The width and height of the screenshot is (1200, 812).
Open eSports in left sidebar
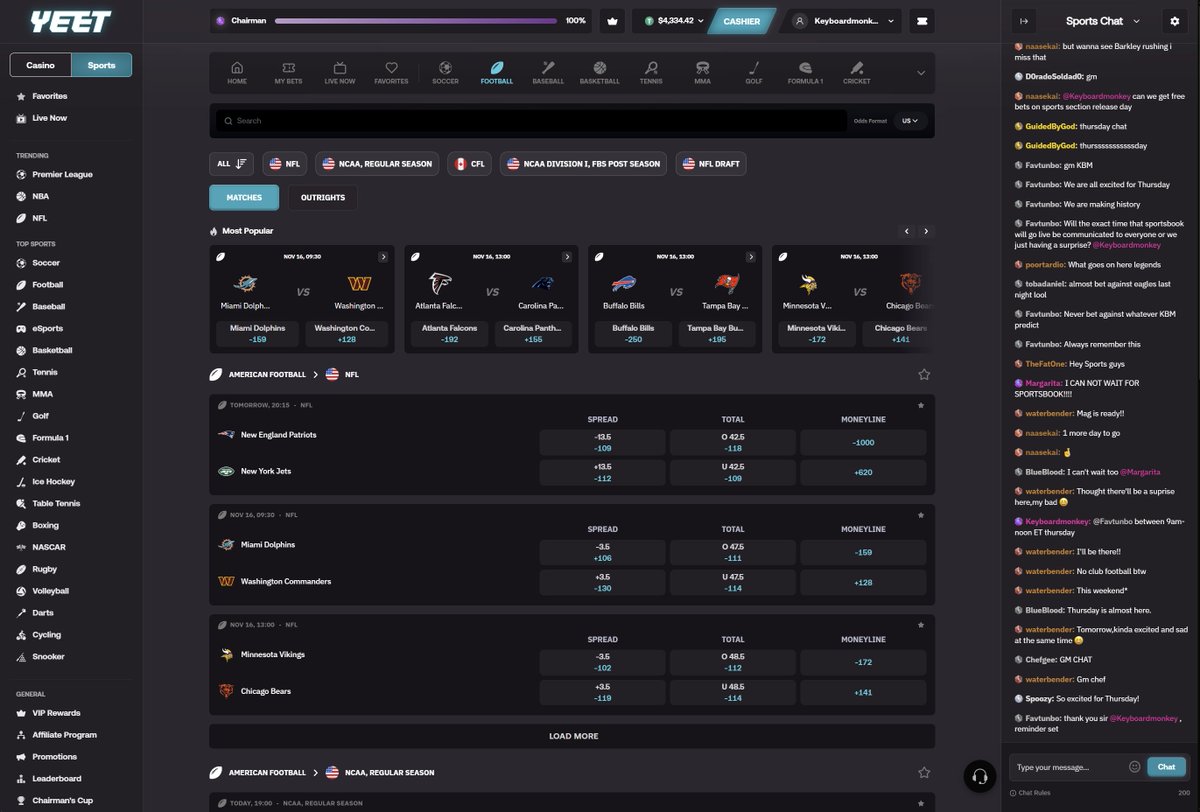coord(47,328)
